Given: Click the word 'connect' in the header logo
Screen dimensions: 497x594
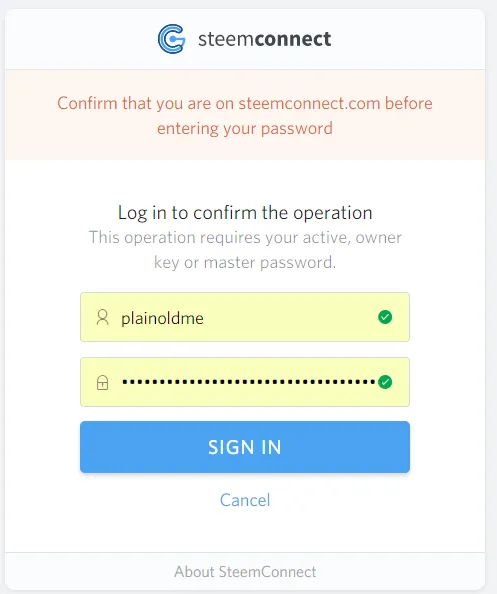Looking at the screenshot, I should [293, 39].
